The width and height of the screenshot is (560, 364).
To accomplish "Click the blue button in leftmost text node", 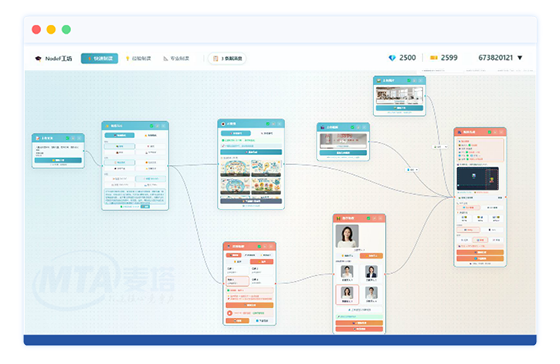I will (x=58, y=160).
